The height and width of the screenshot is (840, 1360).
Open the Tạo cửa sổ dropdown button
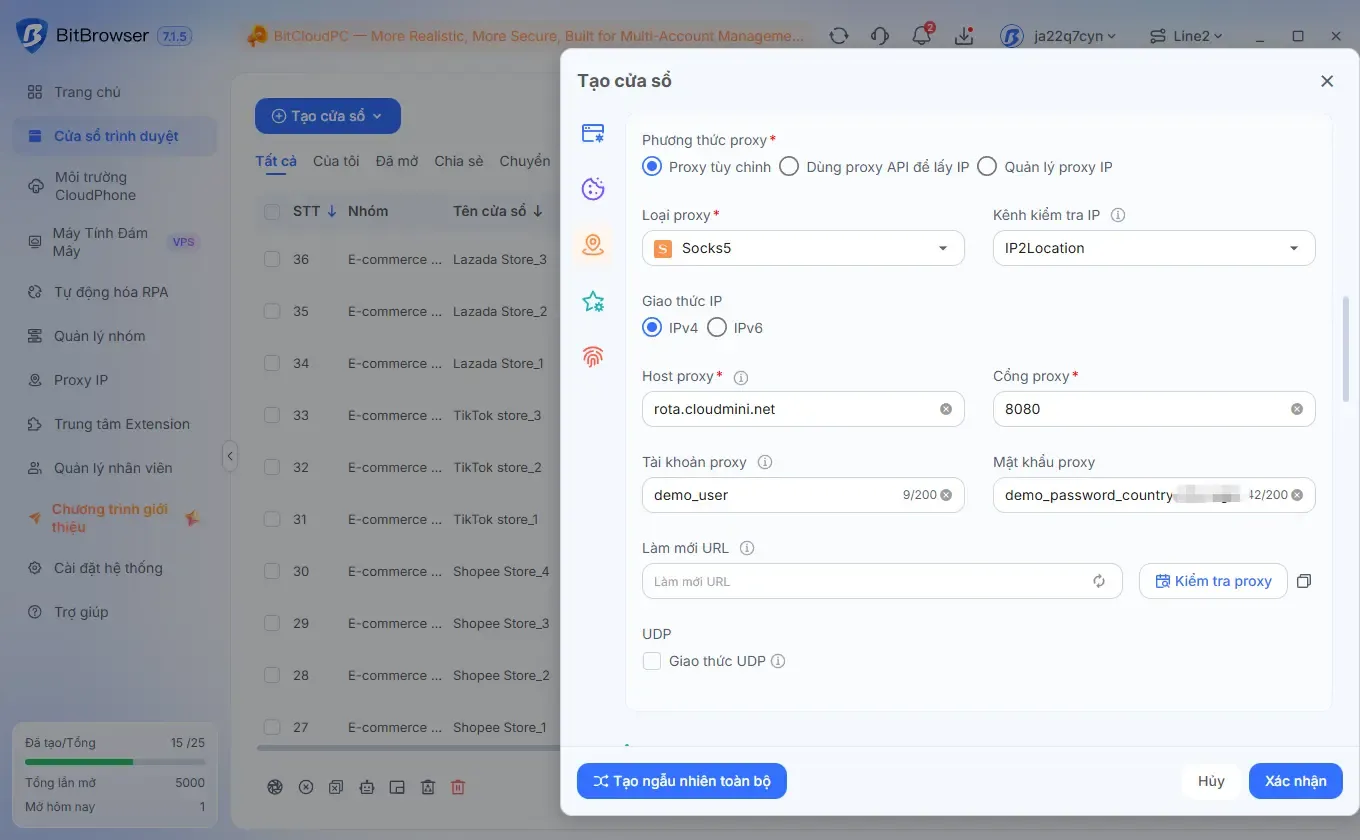328,116
